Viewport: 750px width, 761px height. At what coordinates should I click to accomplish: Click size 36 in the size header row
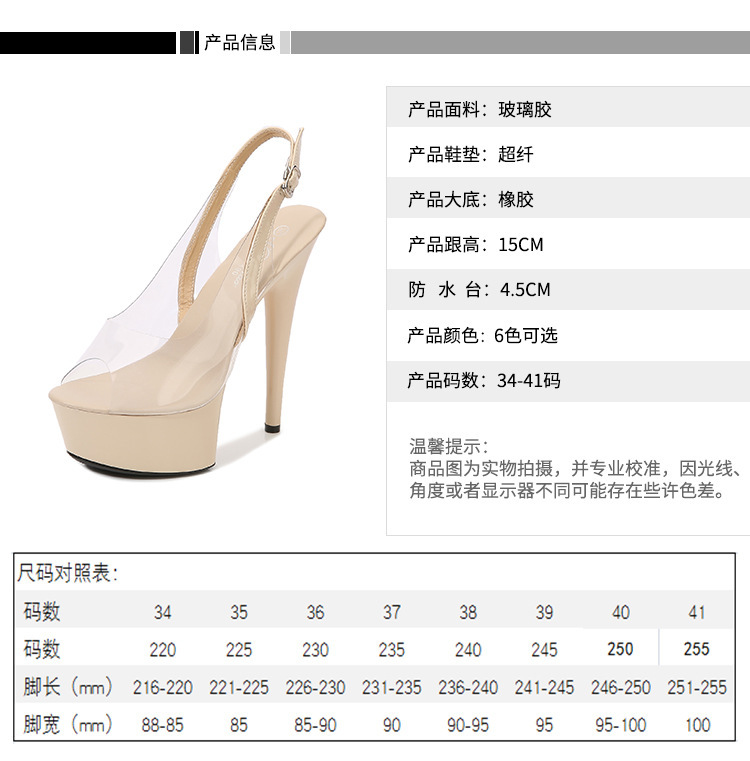[x=315, y=612]
